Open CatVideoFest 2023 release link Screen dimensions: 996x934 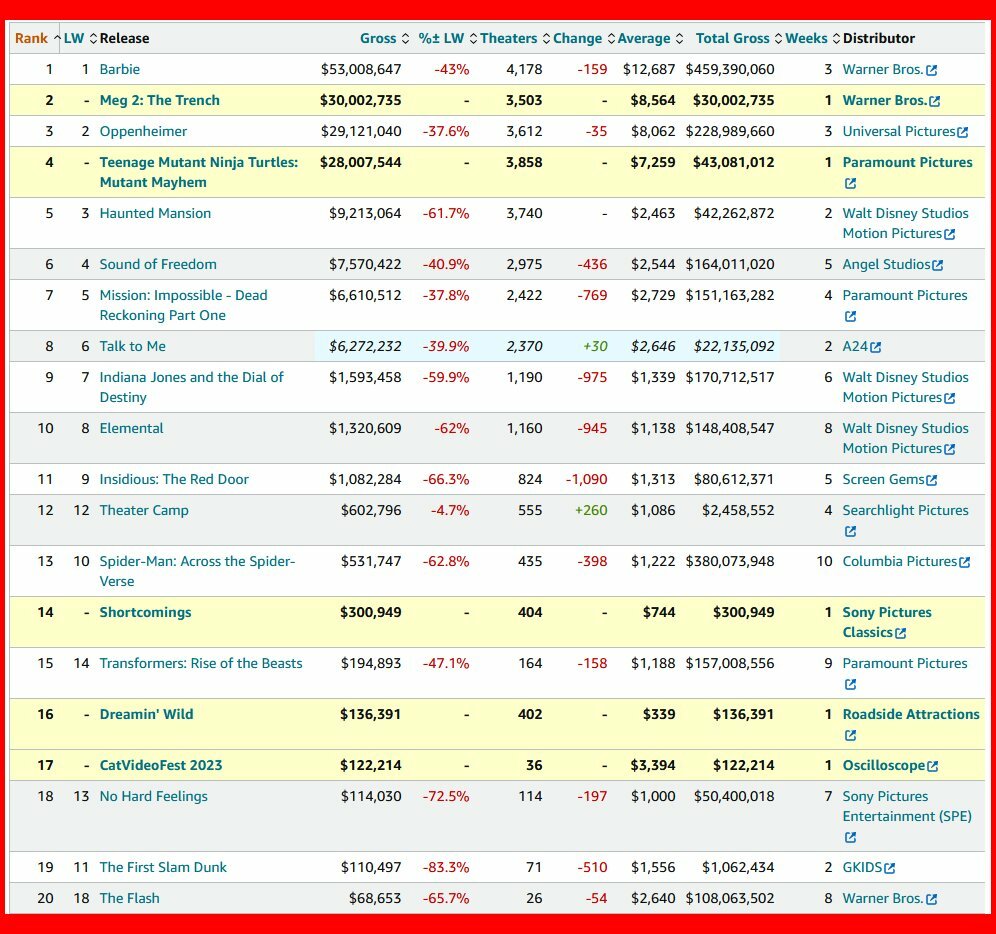coord(160,765)
